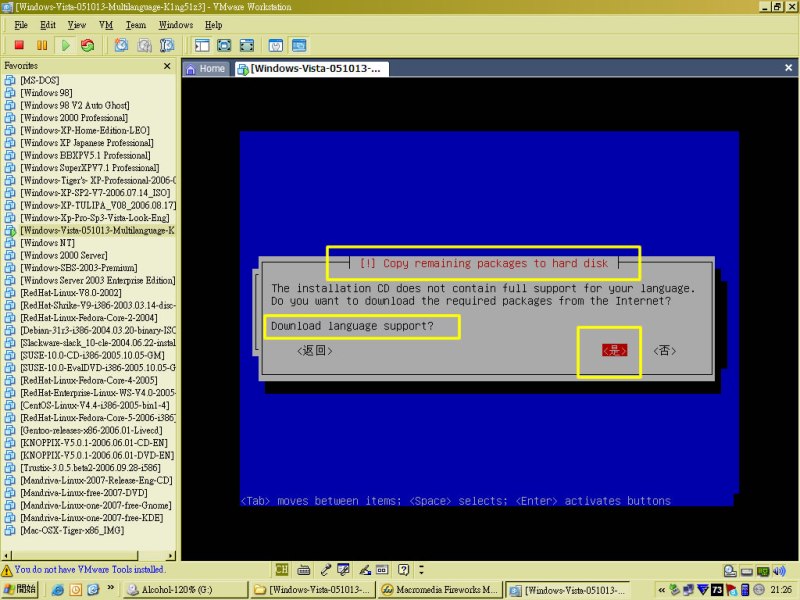Reset the virtual machine with the circular arrows icon
The image size is (800, 600).
point(88,45)
